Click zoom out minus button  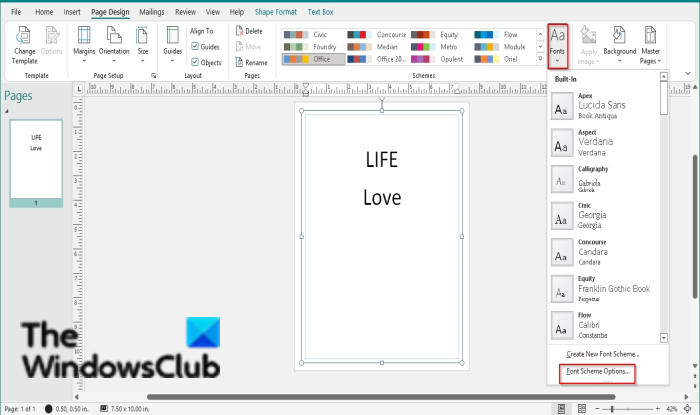click(597, 409)
